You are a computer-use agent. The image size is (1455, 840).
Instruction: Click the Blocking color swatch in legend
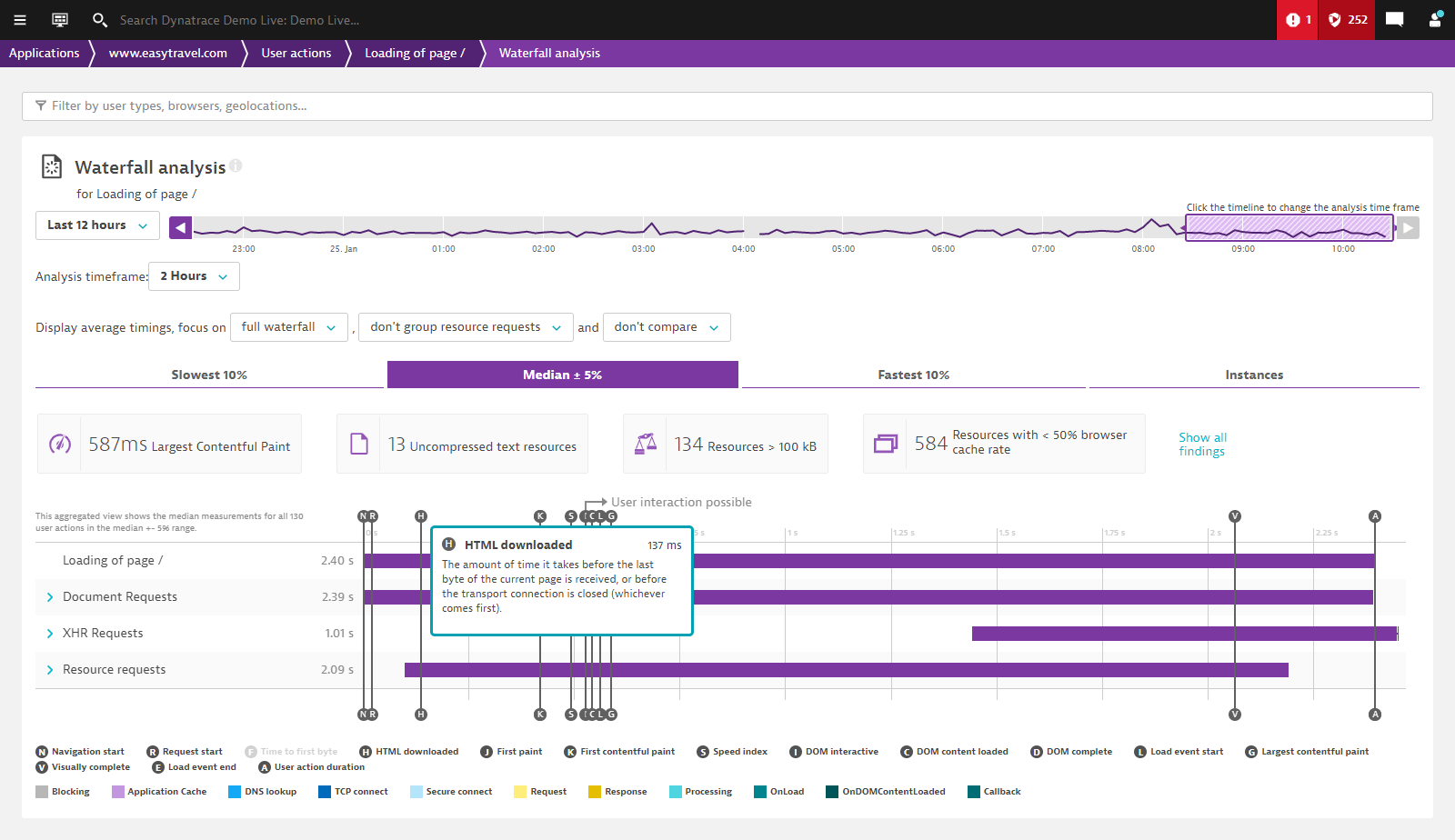tap(42, 792)
